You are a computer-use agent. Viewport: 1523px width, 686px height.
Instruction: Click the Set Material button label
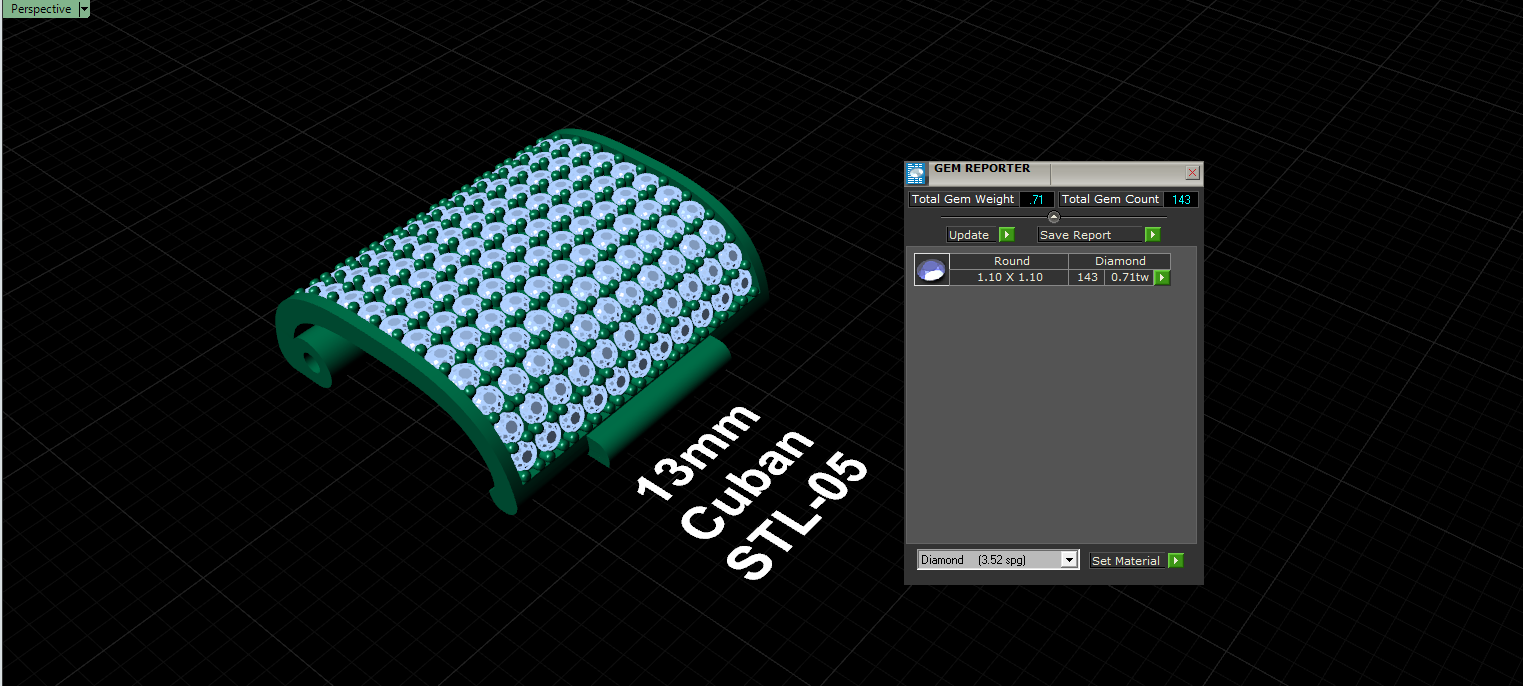pyautogui.click(x=1126, y=561)
